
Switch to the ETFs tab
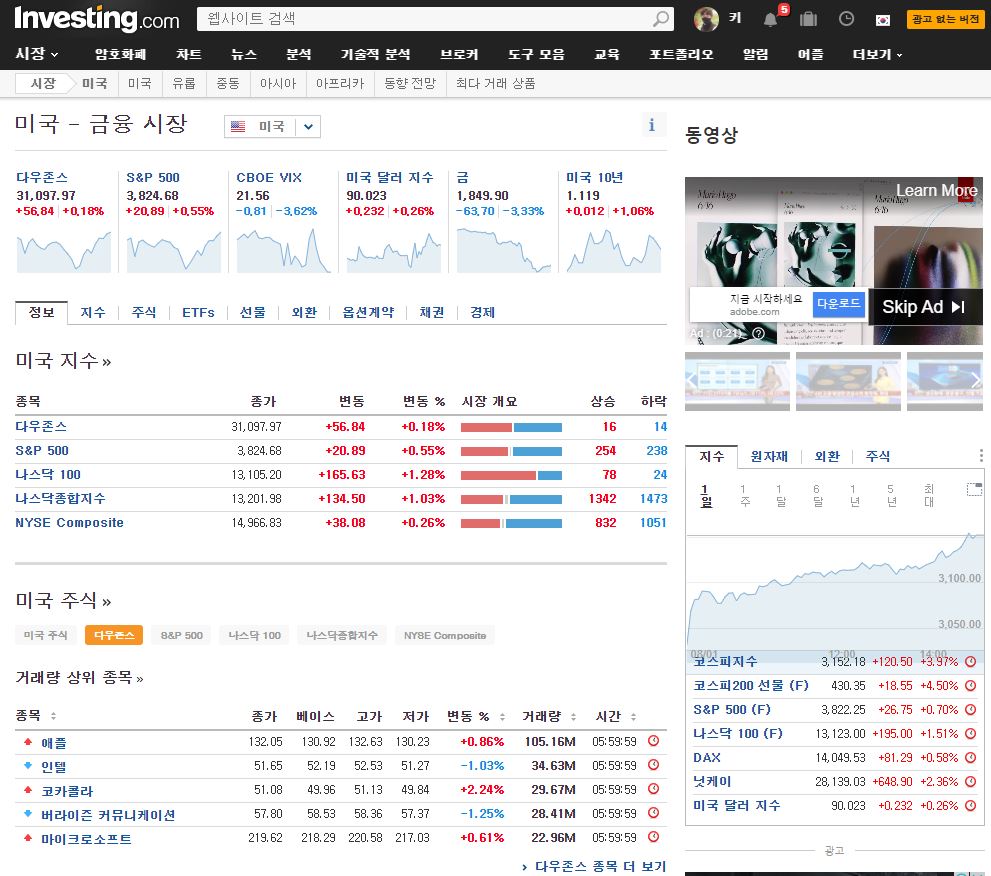[198, 312]
